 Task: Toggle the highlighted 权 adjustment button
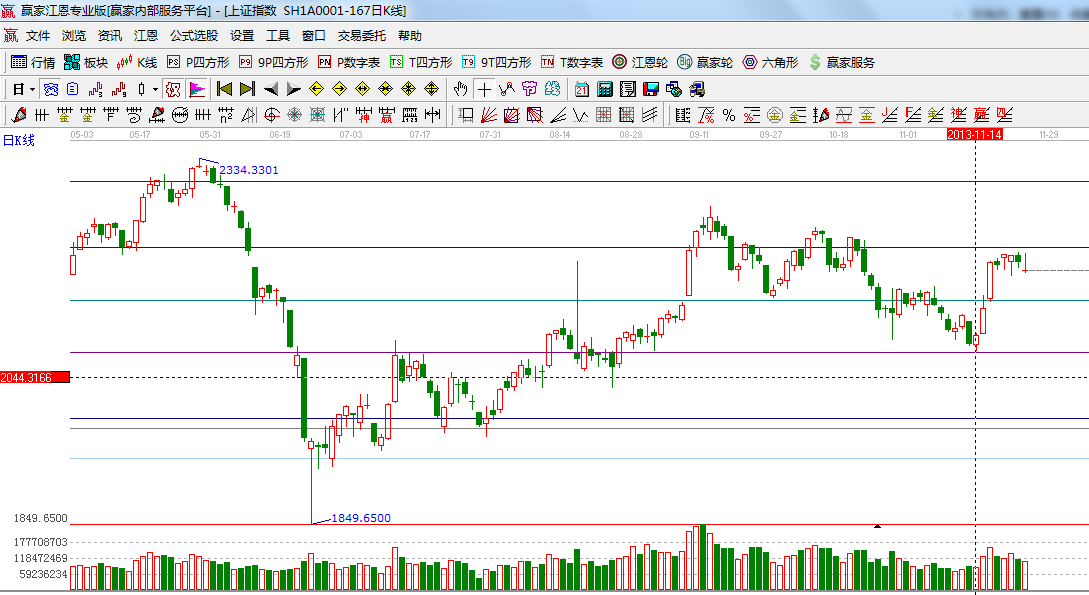coord(172,89)
